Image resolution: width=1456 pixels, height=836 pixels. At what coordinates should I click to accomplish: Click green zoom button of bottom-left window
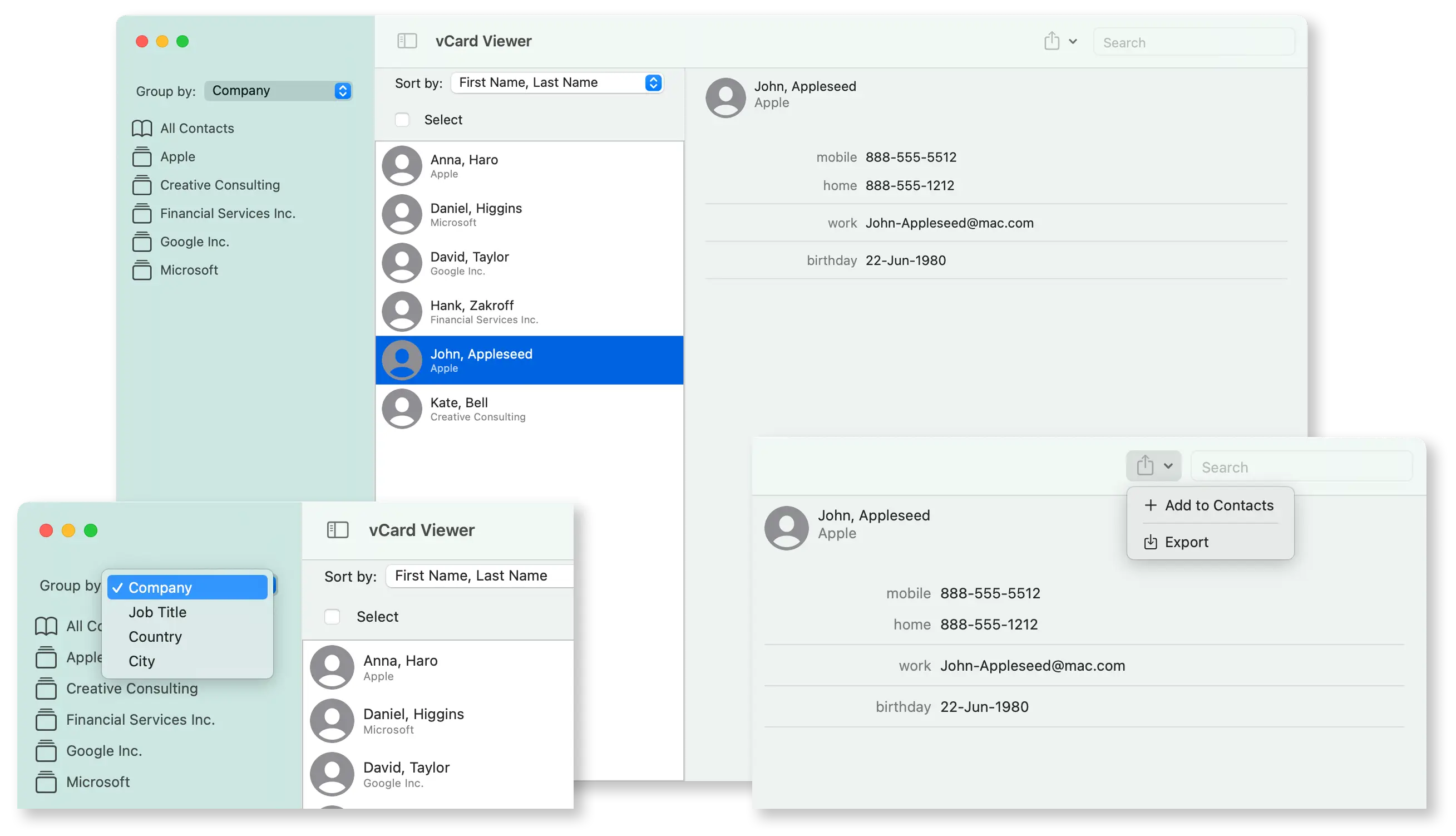click(x=91, y=530)
